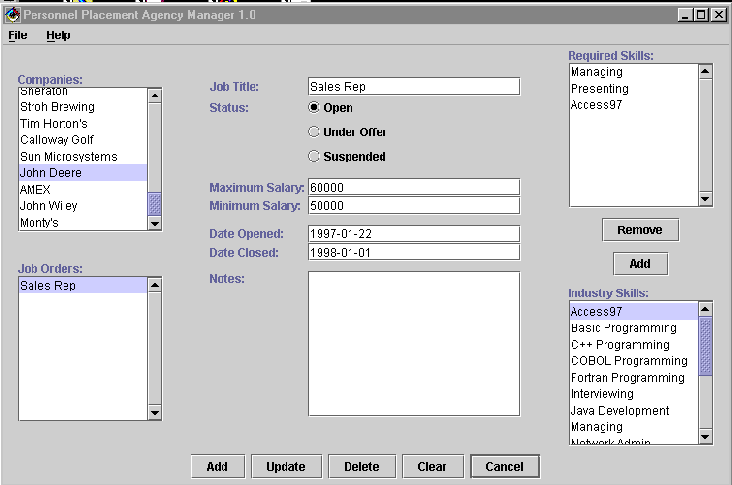This screenshot has width=732, height=485.
Task: Click the application icon in title bar
Action: [x=12, y=15]
